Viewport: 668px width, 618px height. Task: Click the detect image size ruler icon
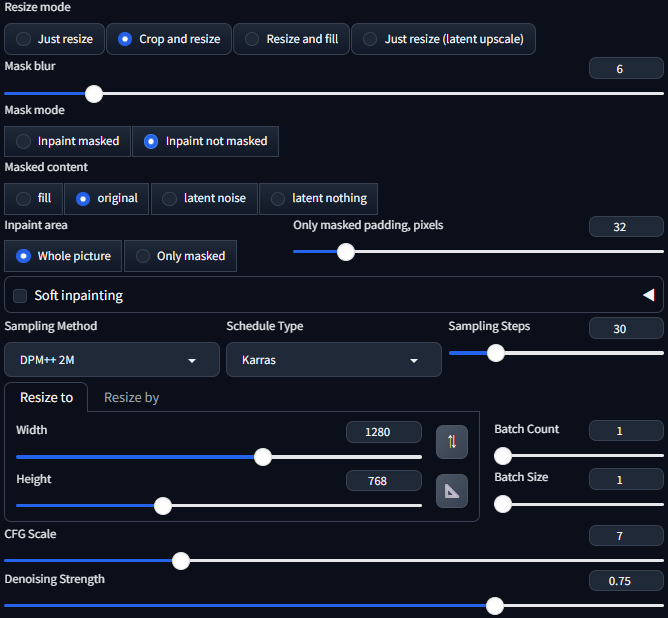[x=451, y=491]
